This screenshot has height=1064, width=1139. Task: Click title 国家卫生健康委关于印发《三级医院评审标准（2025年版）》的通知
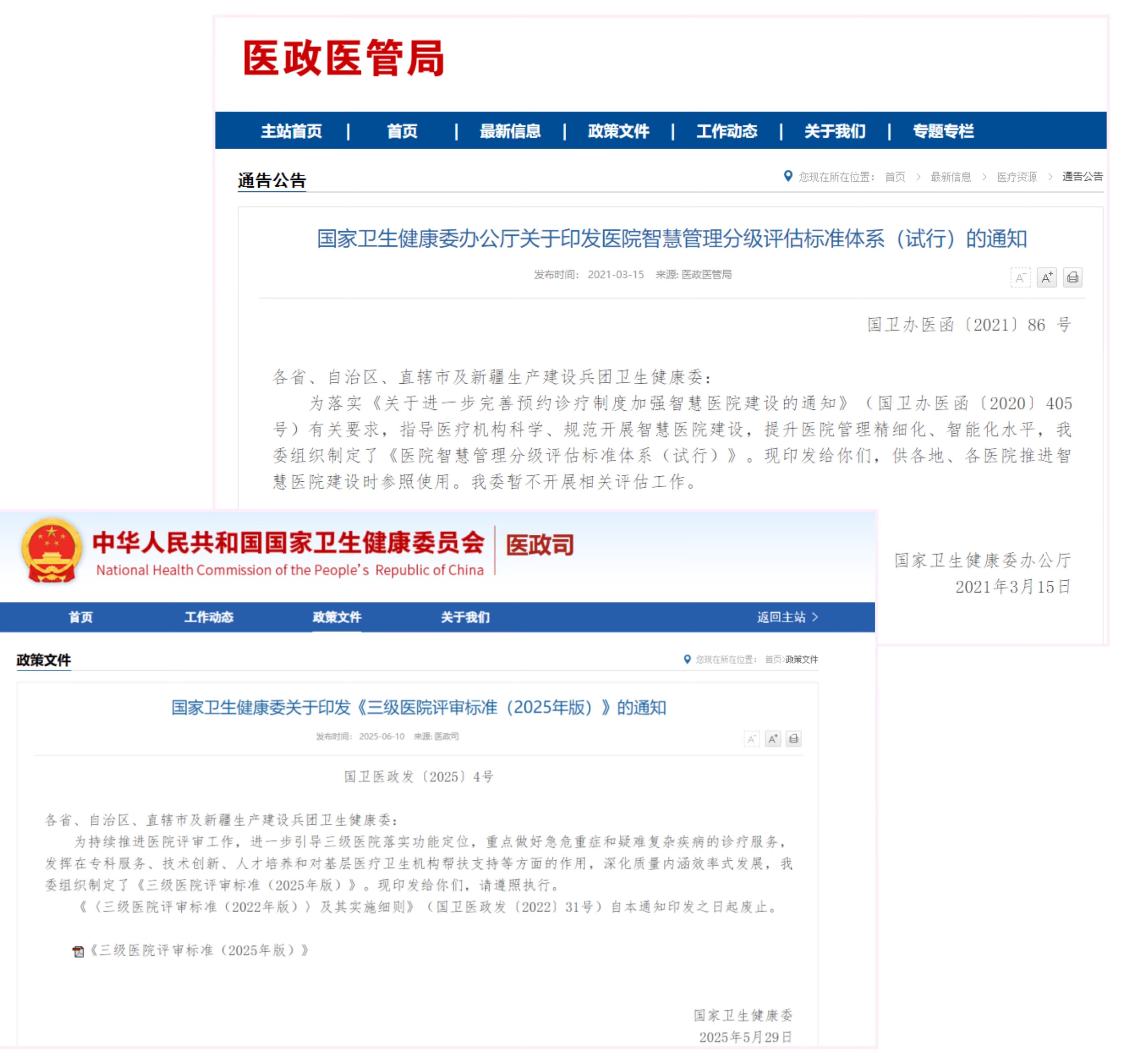tap(419, 708)
